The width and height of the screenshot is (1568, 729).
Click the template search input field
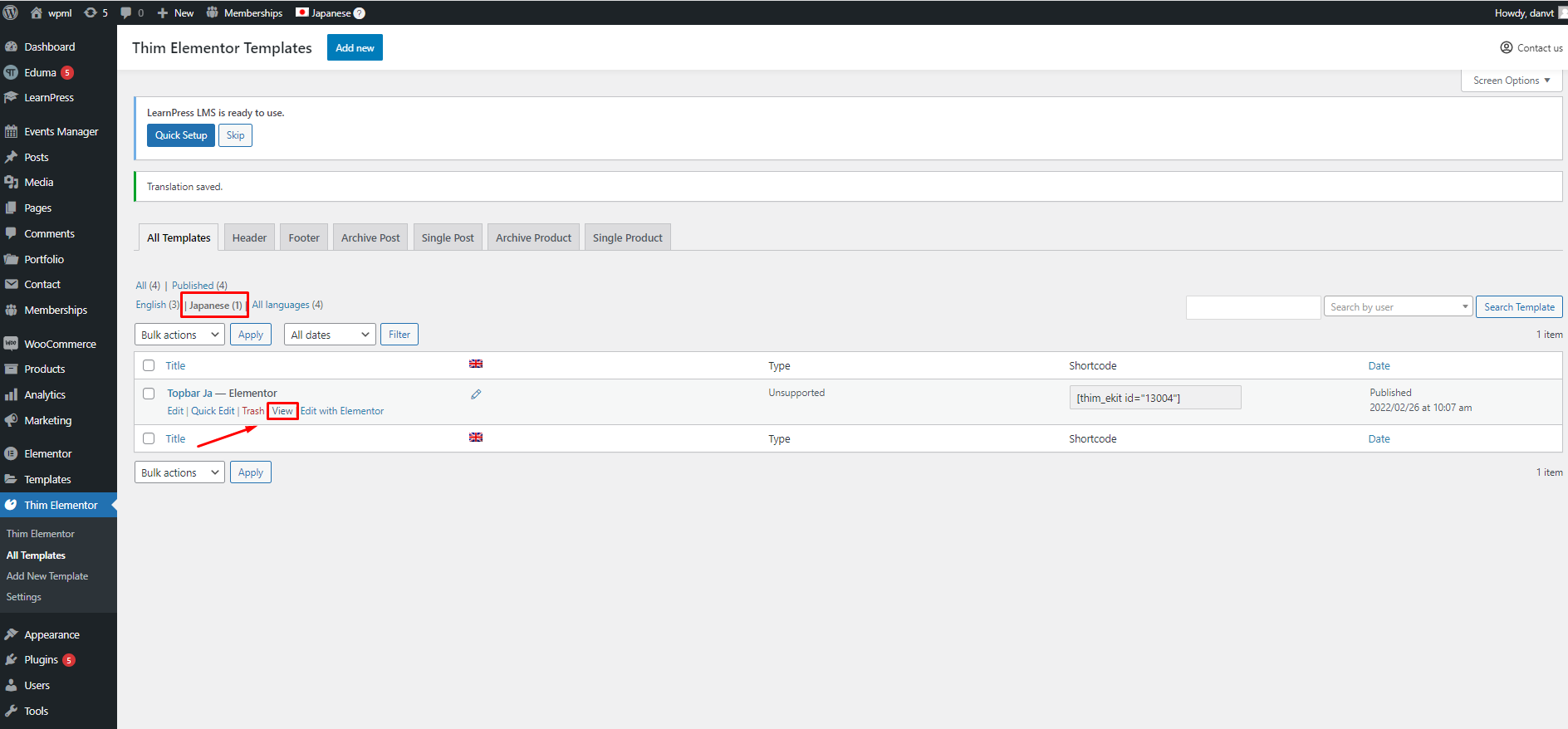pos(1253,307)
